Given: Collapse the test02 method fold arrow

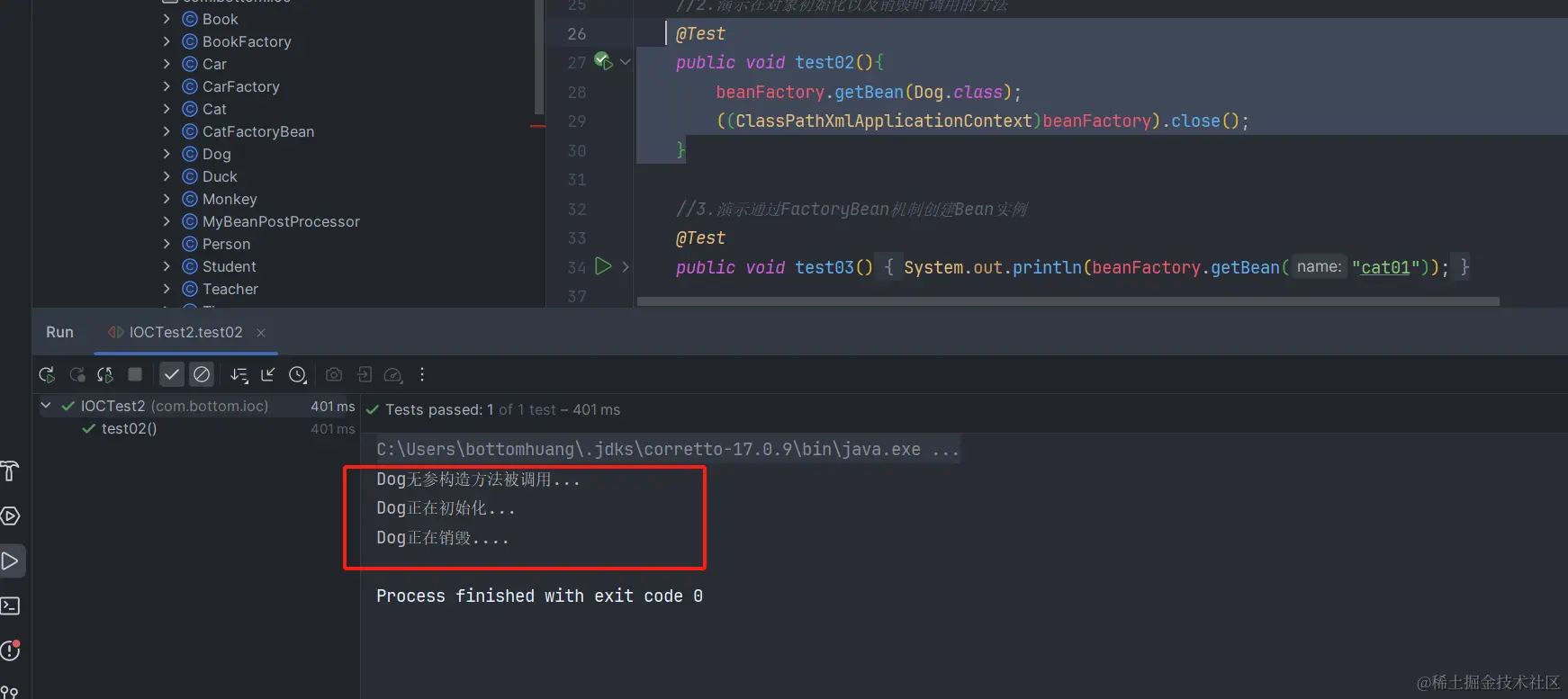Looking at the screenshot, I should click(626, 62).
